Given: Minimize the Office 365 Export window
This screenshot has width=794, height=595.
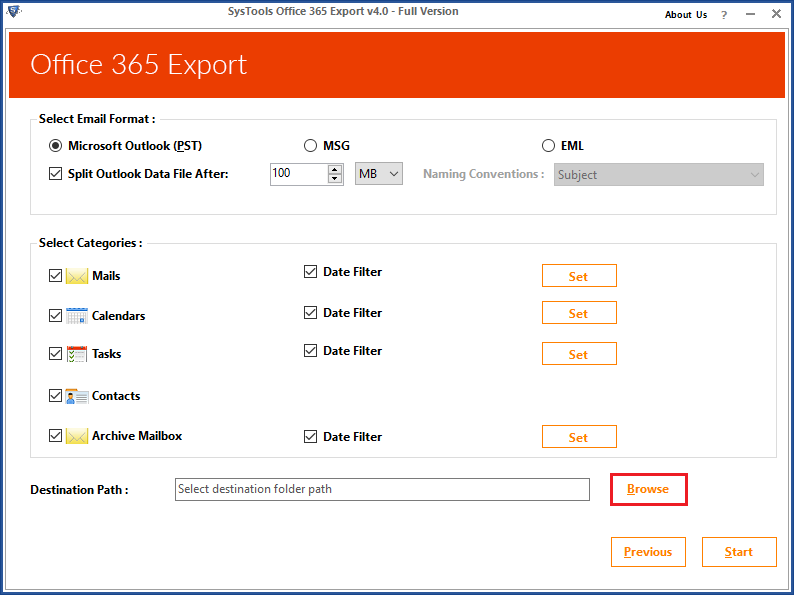Looking at the screenshot, I should tap(750, 15).
